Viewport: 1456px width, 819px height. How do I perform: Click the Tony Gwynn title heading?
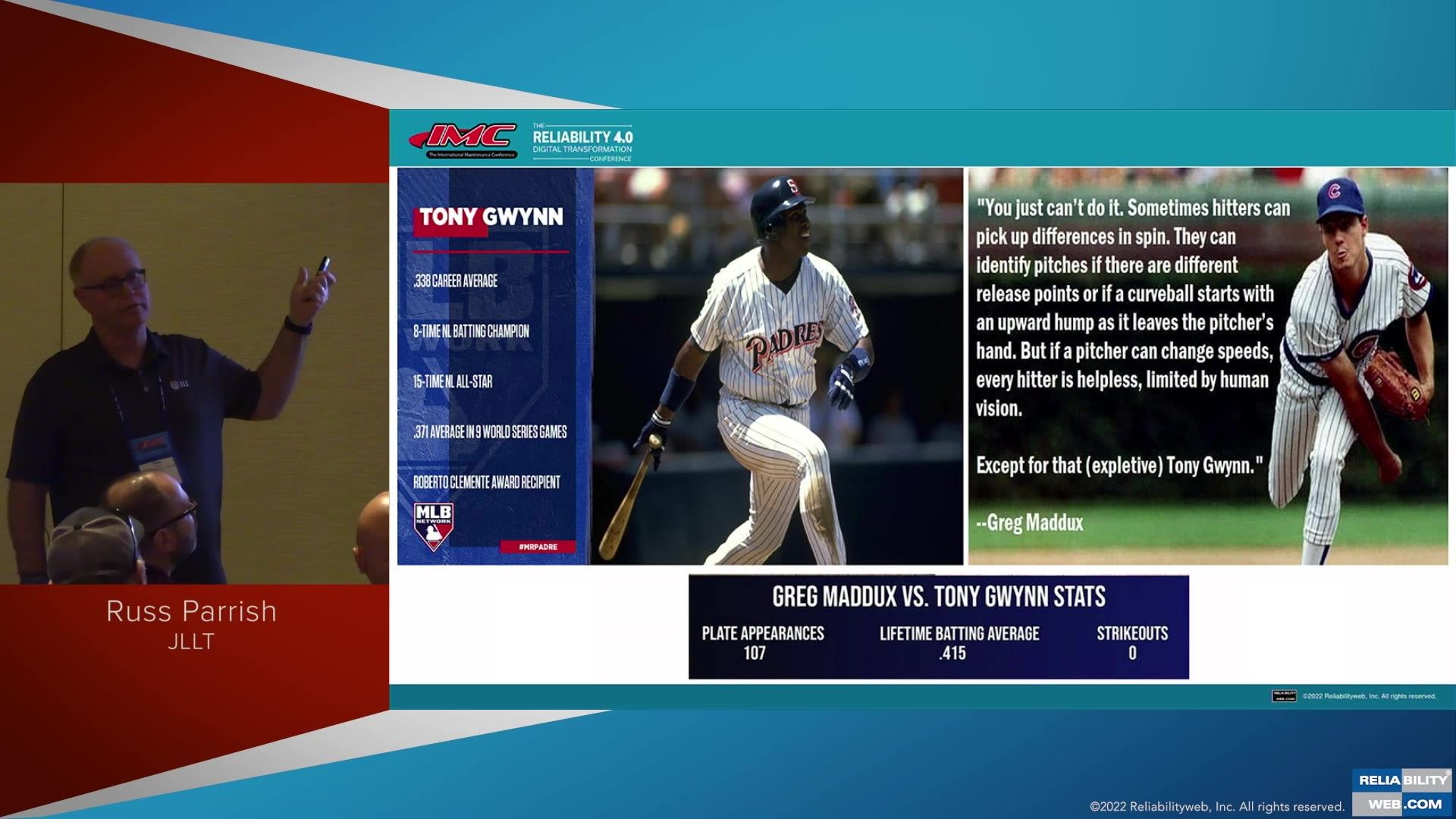[491, 218]
